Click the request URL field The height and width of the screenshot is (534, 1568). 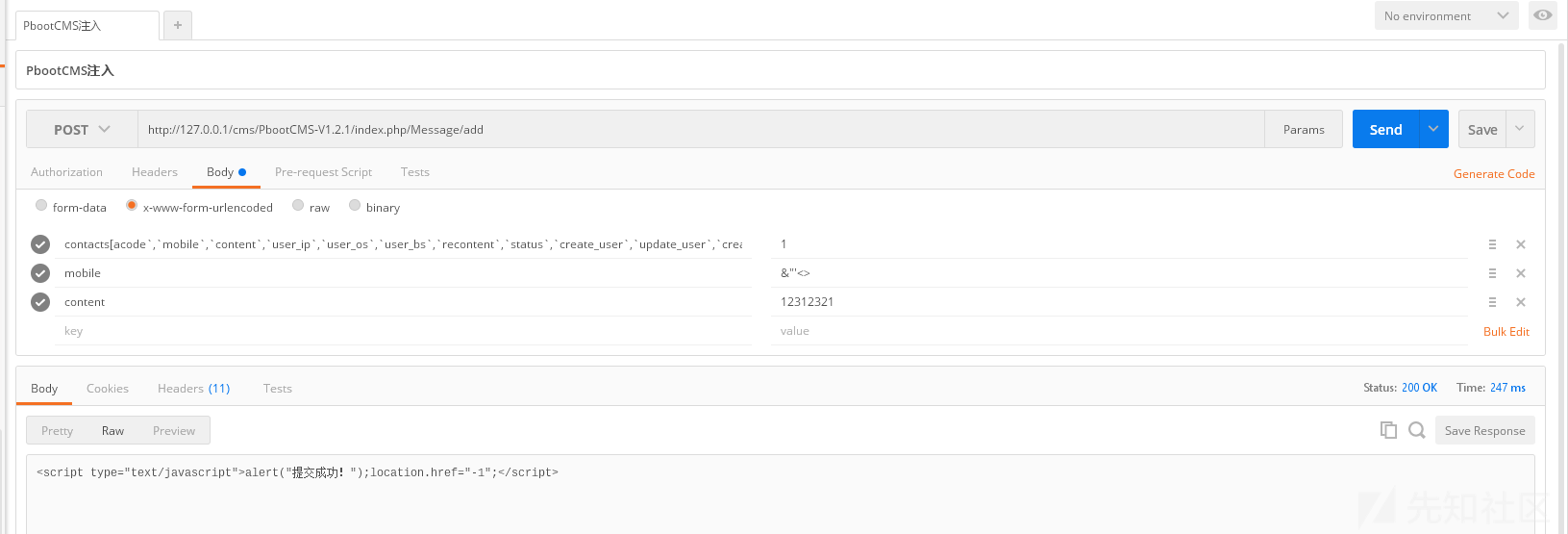pyautogui.click(x=701, y=129)
